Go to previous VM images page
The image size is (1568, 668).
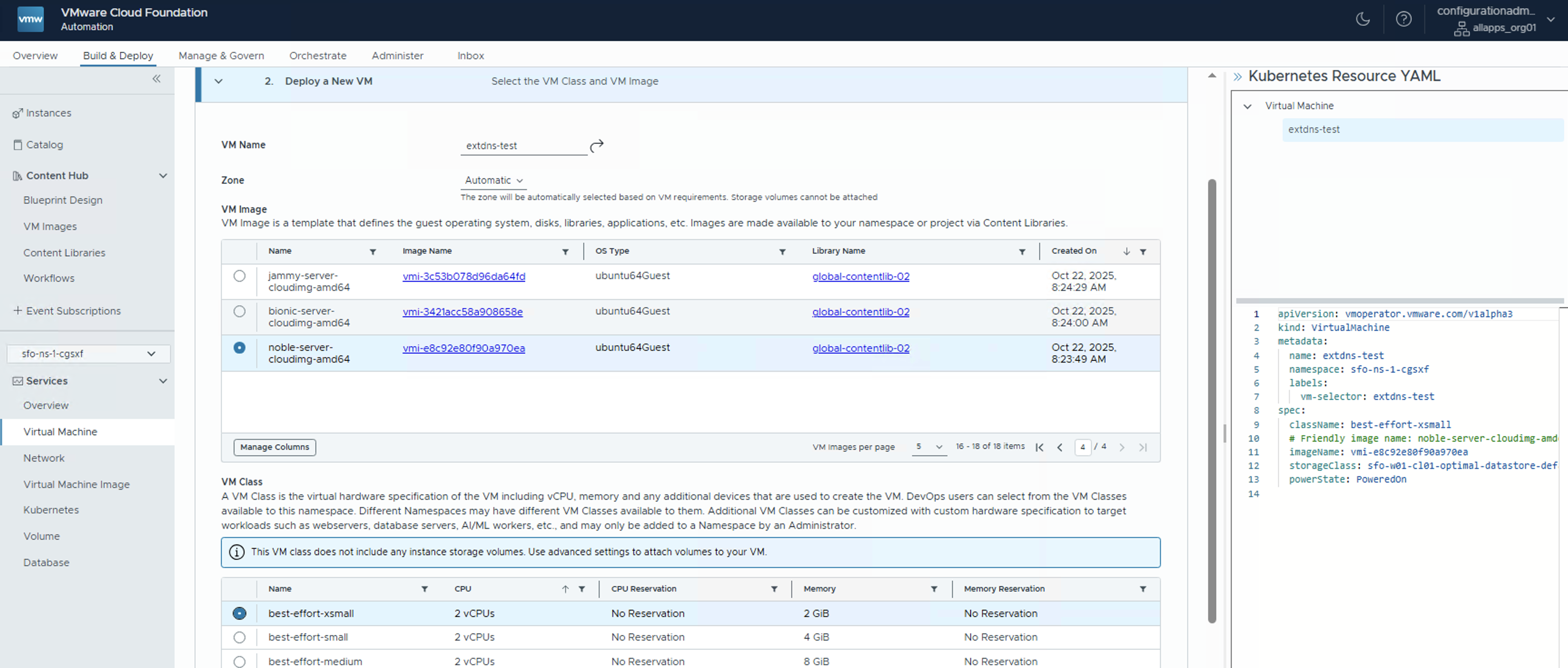(x=1060, y=448)
